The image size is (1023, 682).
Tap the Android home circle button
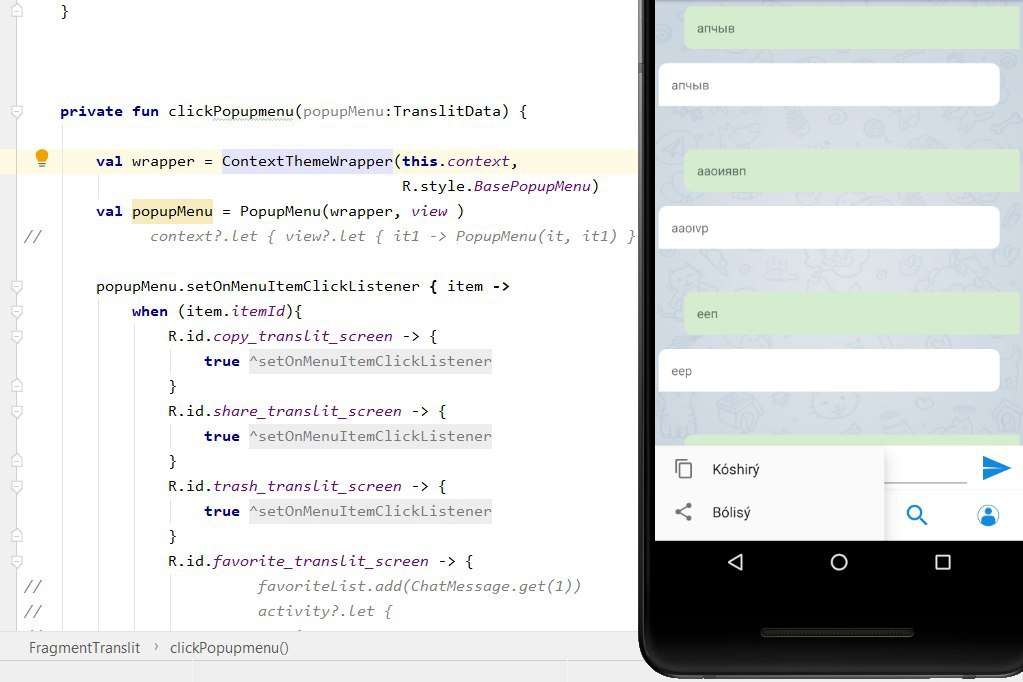(x=839, y=562)
